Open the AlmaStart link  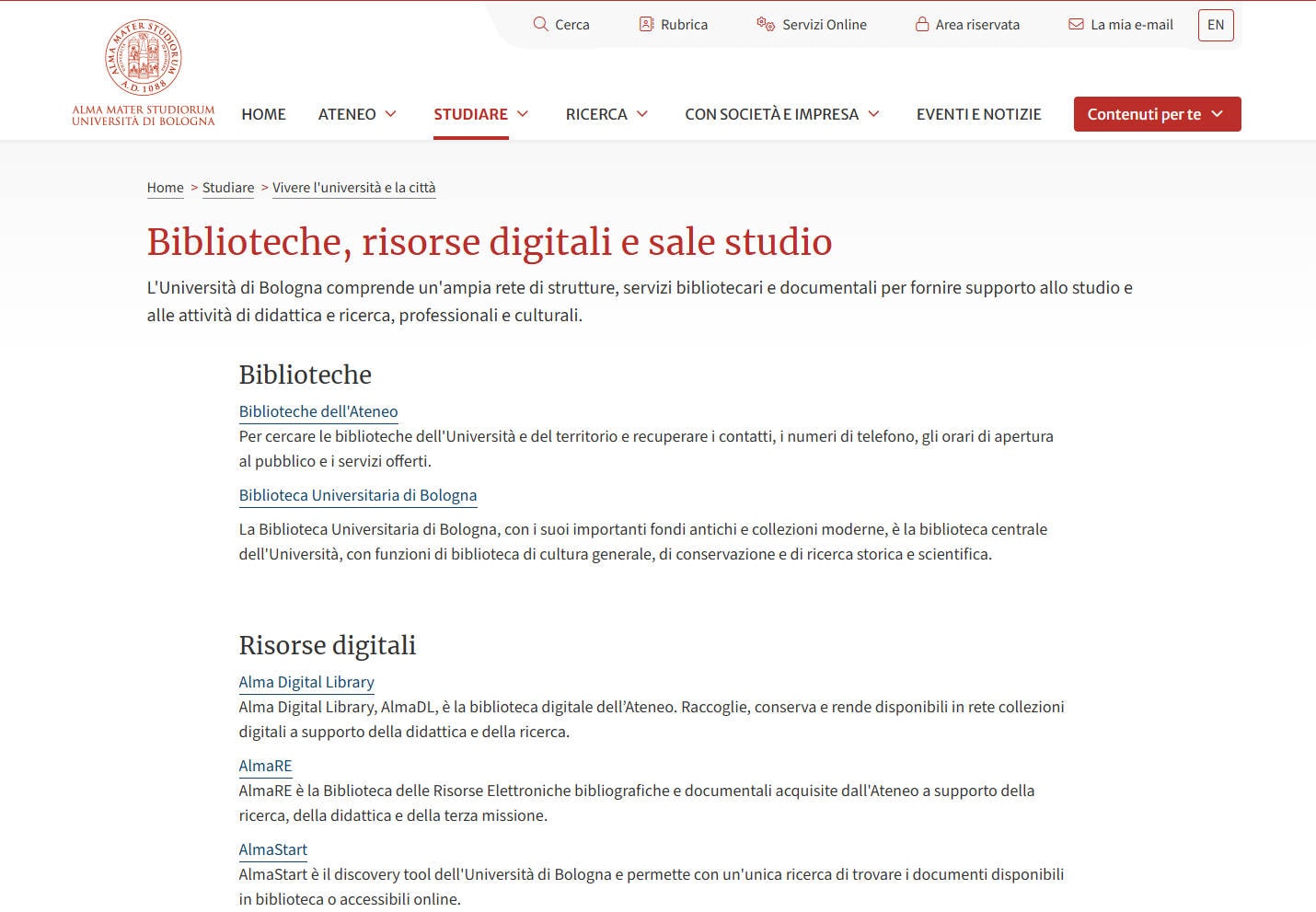[x=273, y=849]
